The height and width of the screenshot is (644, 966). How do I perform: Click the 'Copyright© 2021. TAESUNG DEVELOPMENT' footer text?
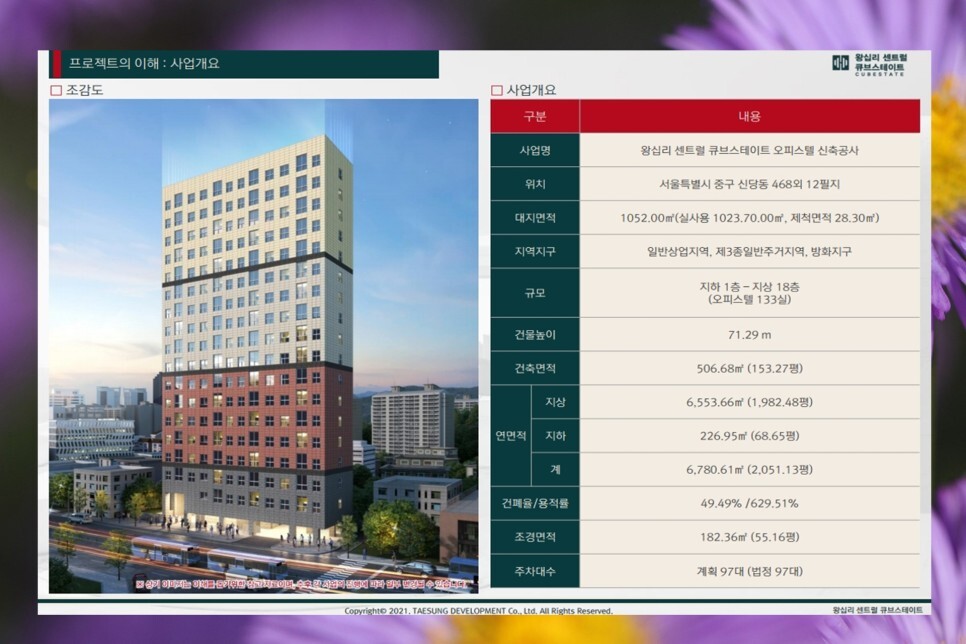pyautogui.click(x=478, y=611)
